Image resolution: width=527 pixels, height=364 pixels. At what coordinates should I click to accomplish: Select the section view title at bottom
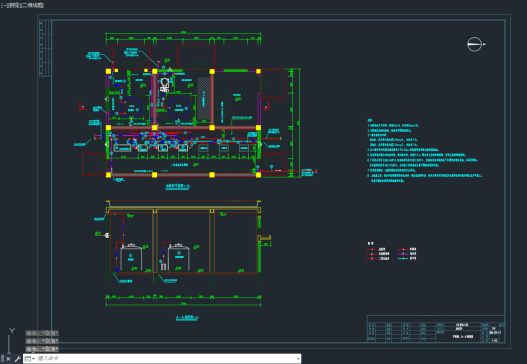coord(187,318)
